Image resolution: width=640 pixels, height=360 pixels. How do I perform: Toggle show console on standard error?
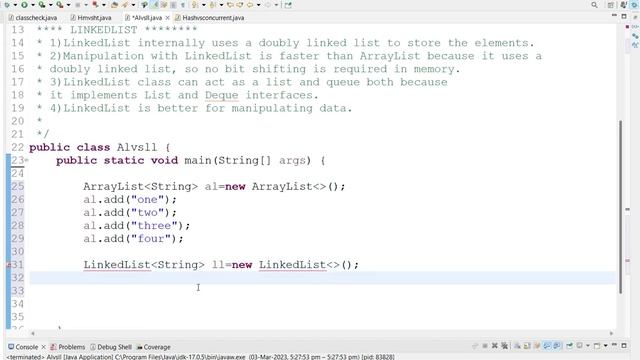tap(557, 346)
